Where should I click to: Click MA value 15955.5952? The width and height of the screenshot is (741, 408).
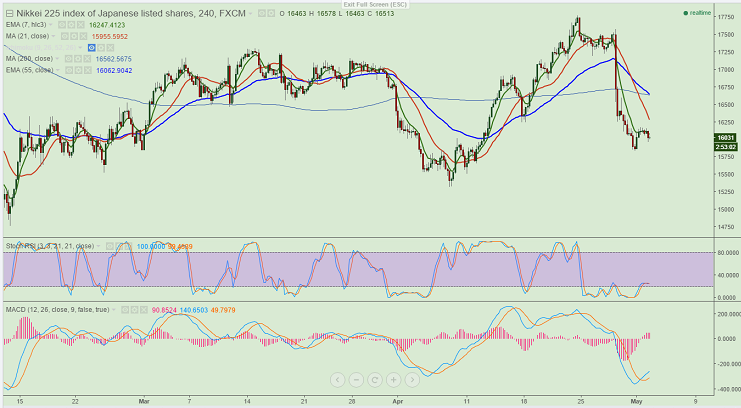pos(110,36)
